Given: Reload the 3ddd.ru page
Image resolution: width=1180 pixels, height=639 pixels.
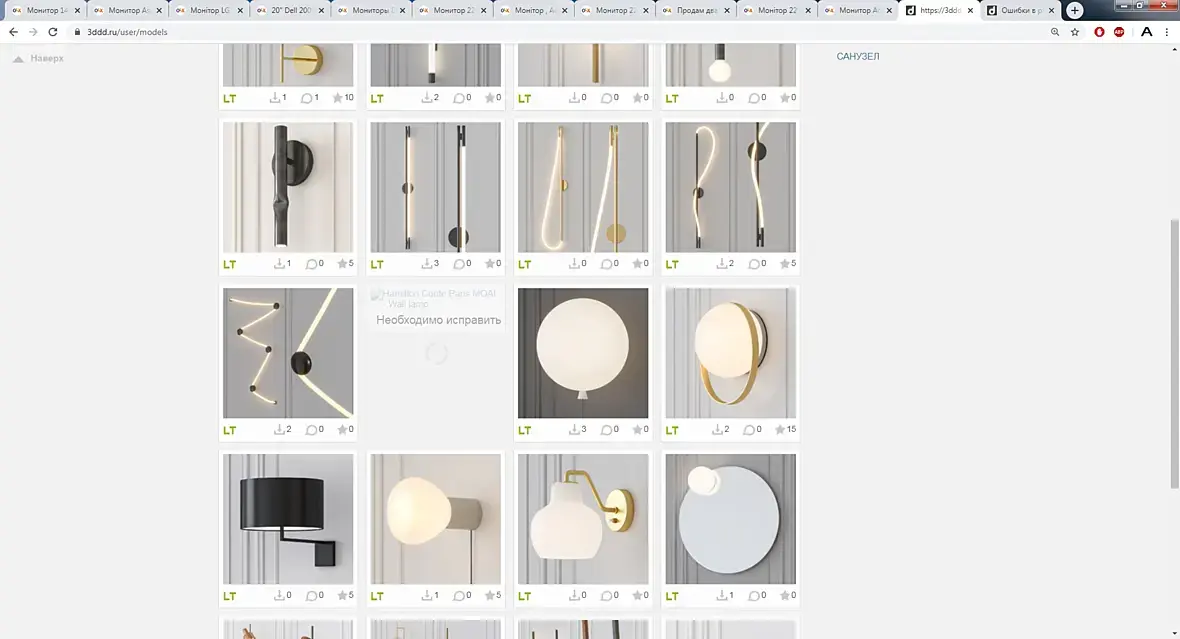Looking at the screenshot, I should 53,32.
